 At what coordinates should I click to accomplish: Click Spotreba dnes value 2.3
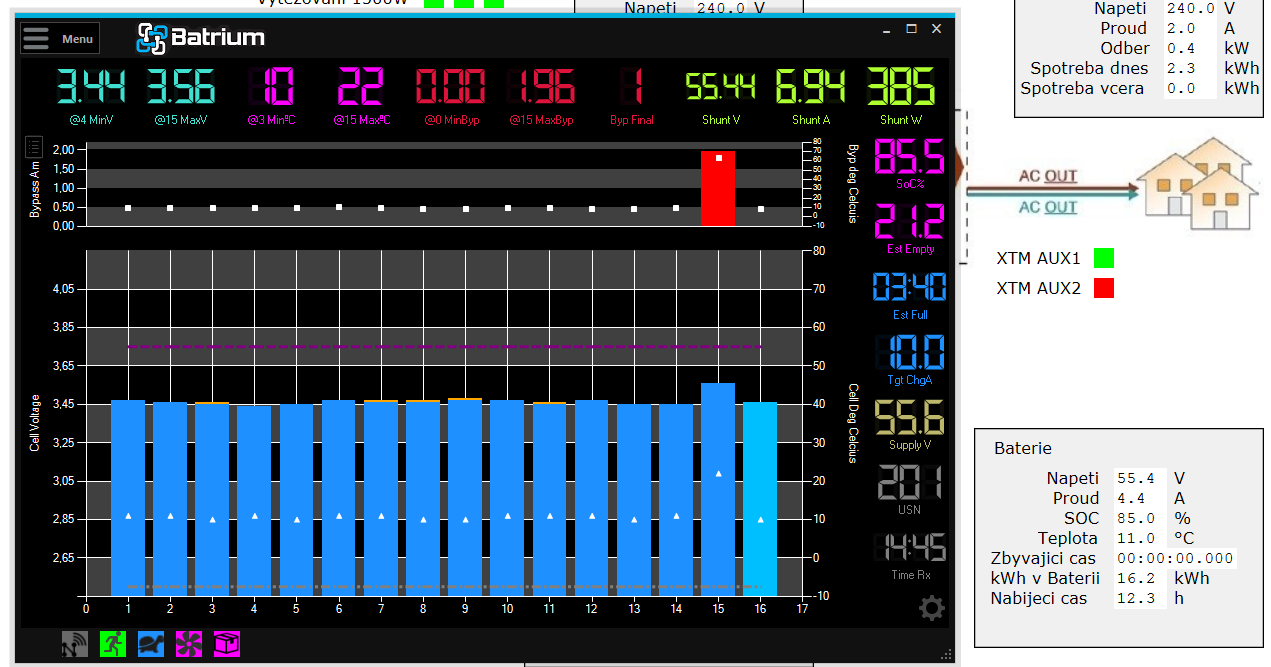pyautogui.click(x=1190, y=68)
